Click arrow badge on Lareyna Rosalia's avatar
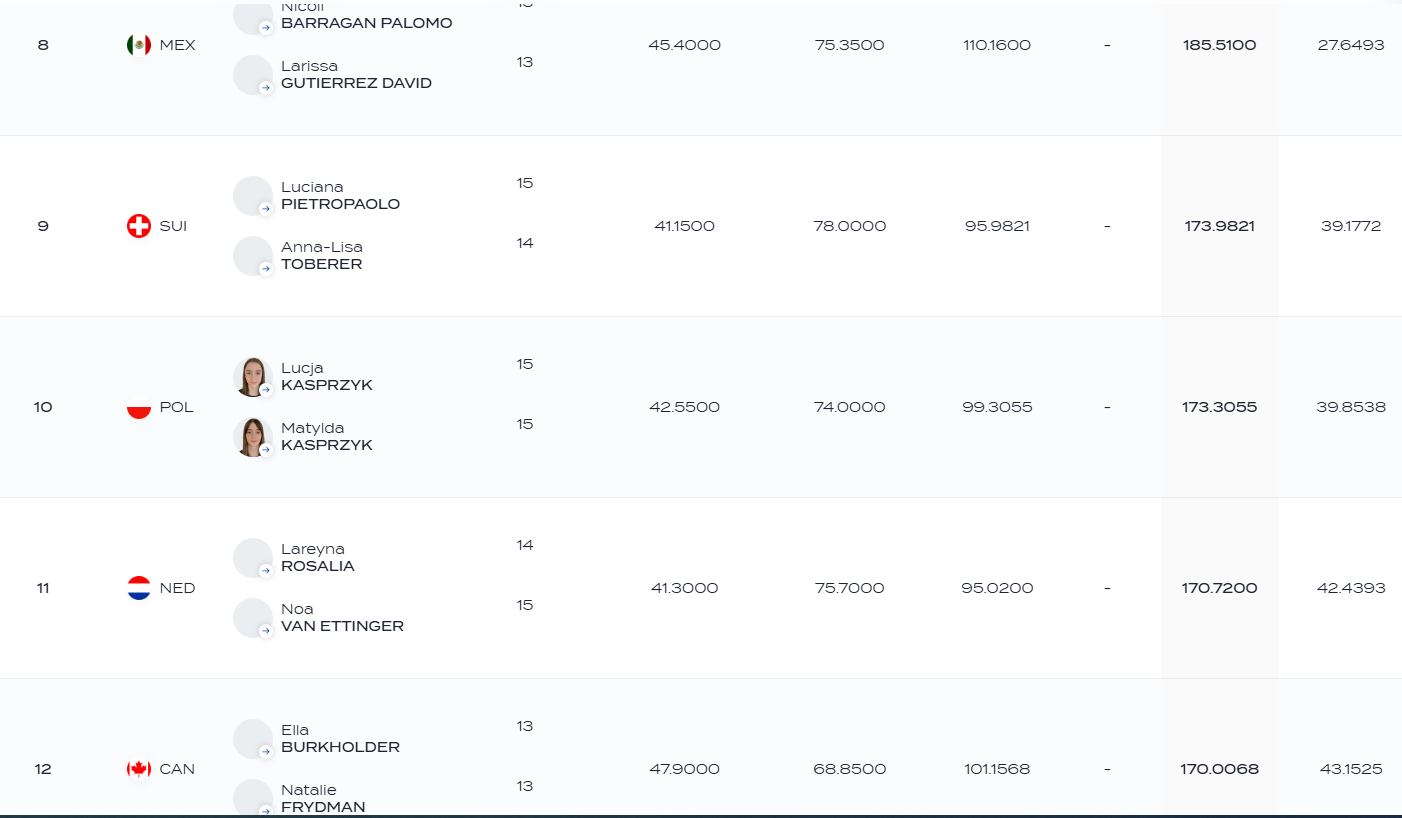The width and height of the screenshot is (1402, 818). click(x=266, y=571)
